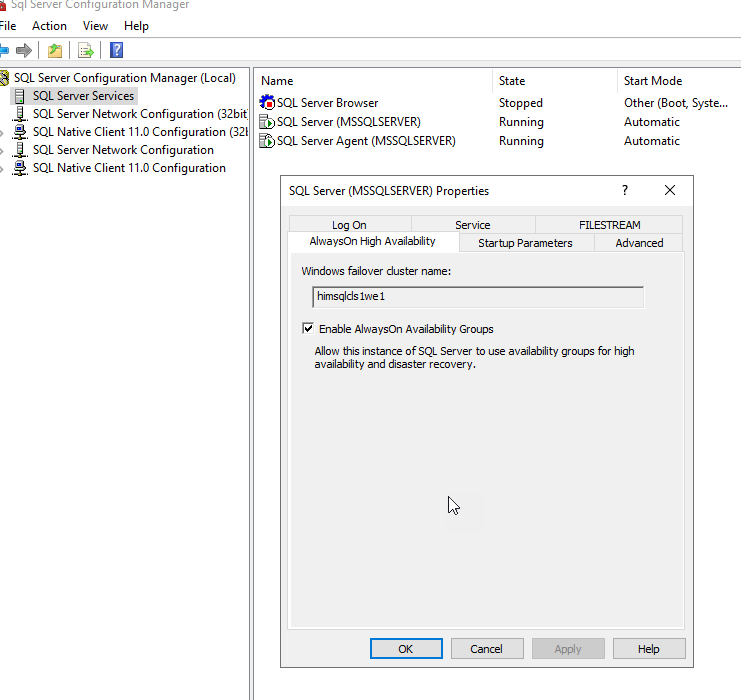
Task: Click the OK button
Action: [x=406, y=648]
